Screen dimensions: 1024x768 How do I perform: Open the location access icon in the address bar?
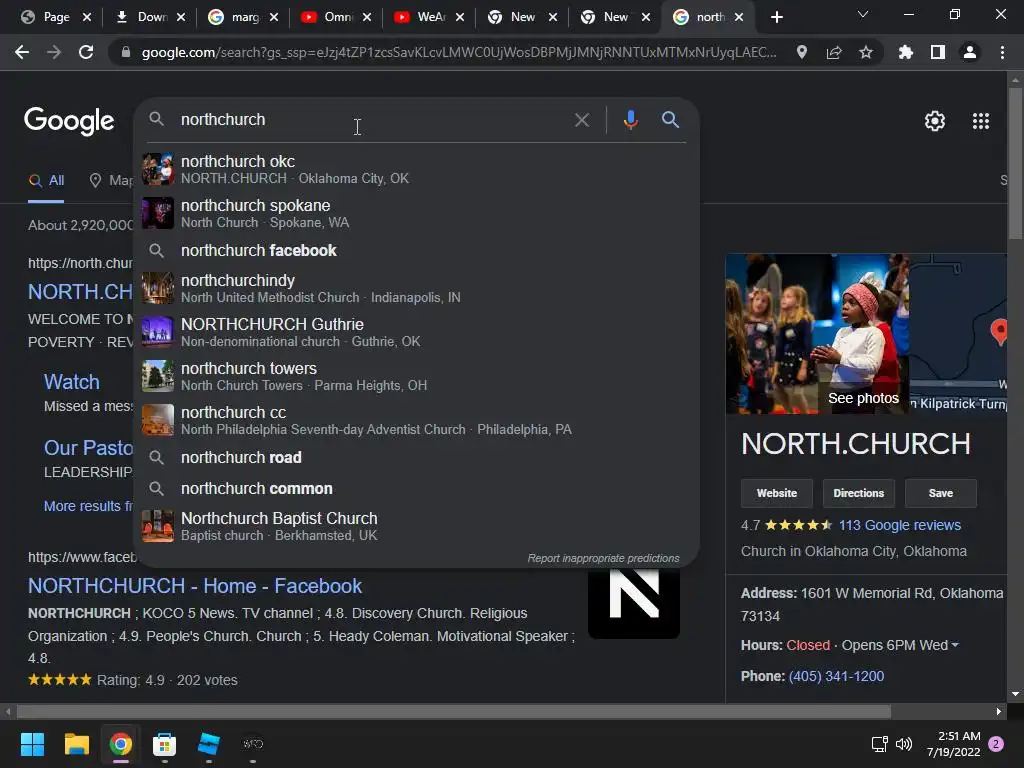click(x=802, y=52)
